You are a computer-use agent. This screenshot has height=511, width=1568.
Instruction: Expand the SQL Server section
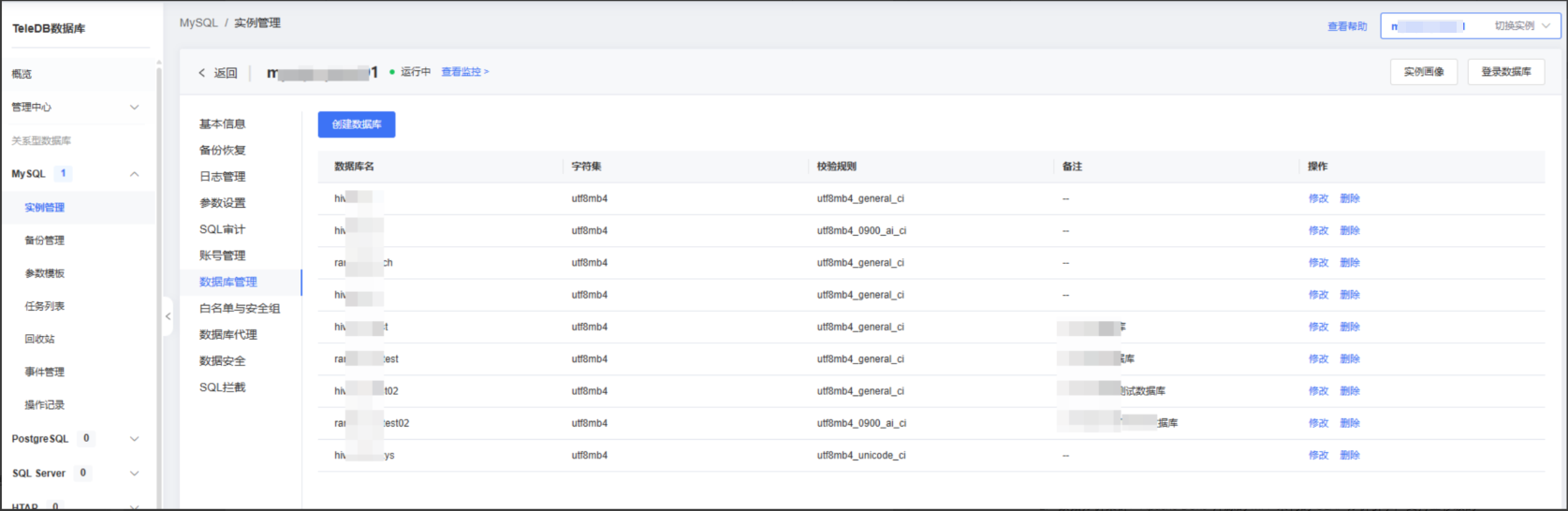click(x=134, y=474)
